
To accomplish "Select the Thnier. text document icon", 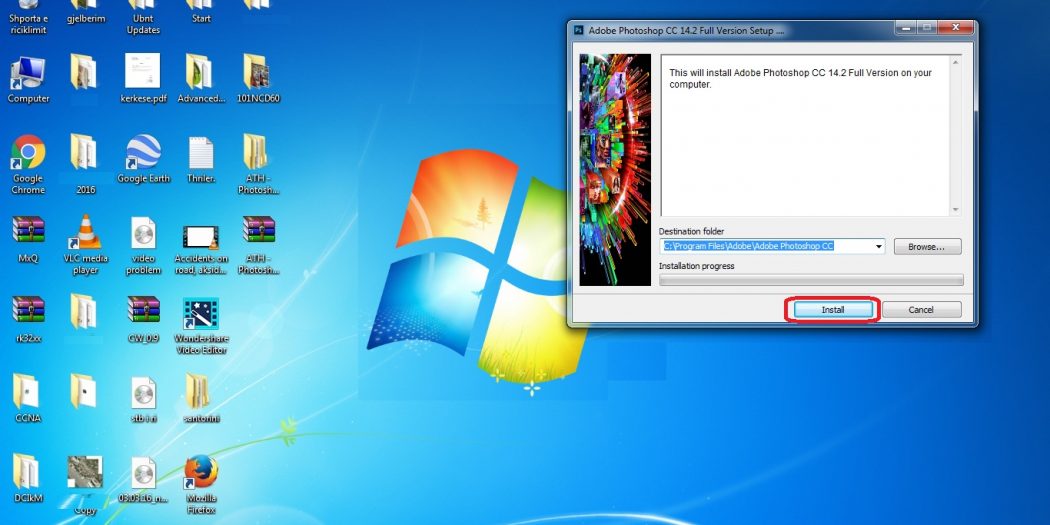I will (201, 152).
